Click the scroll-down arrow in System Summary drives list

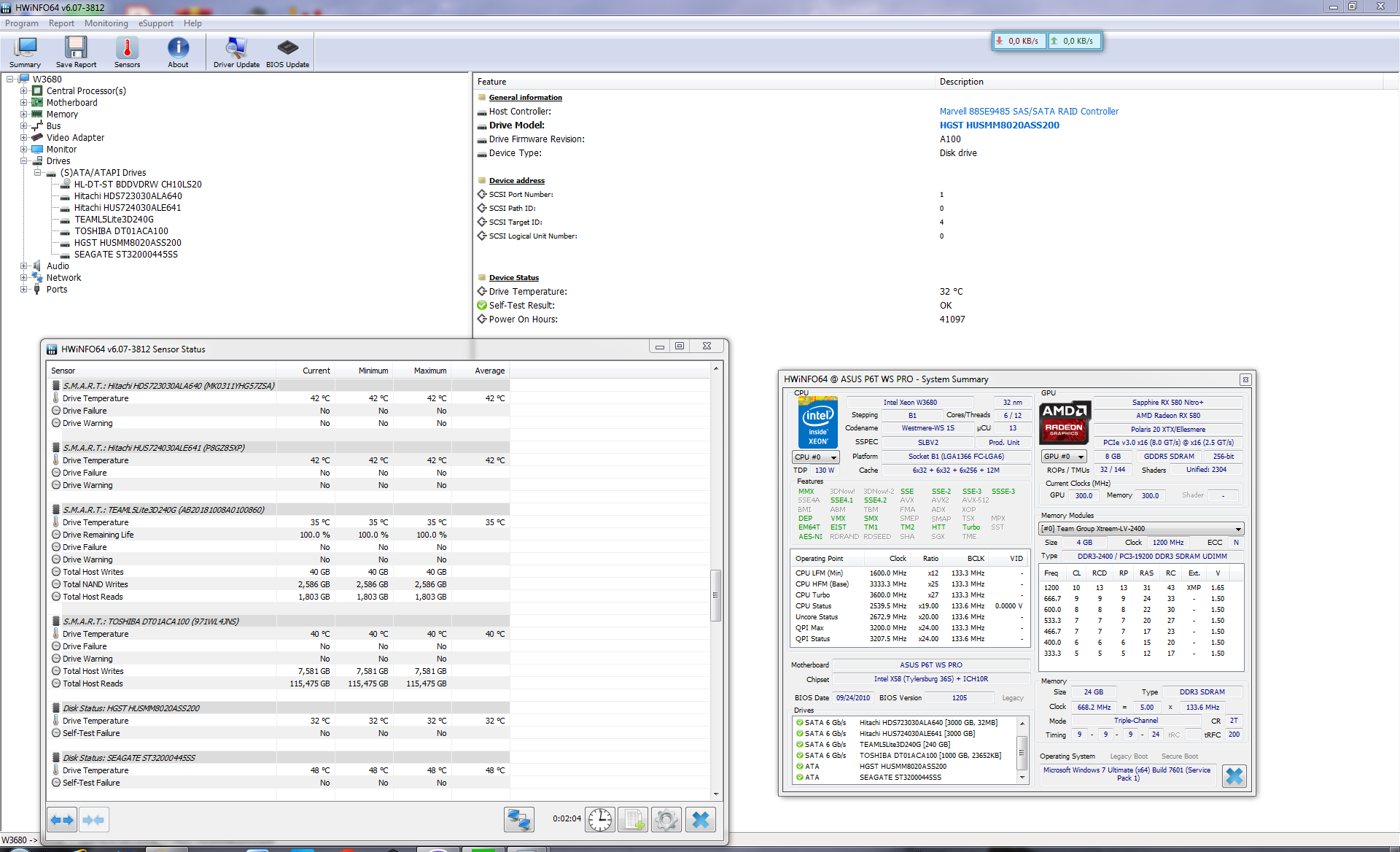tap(1022, 778)
